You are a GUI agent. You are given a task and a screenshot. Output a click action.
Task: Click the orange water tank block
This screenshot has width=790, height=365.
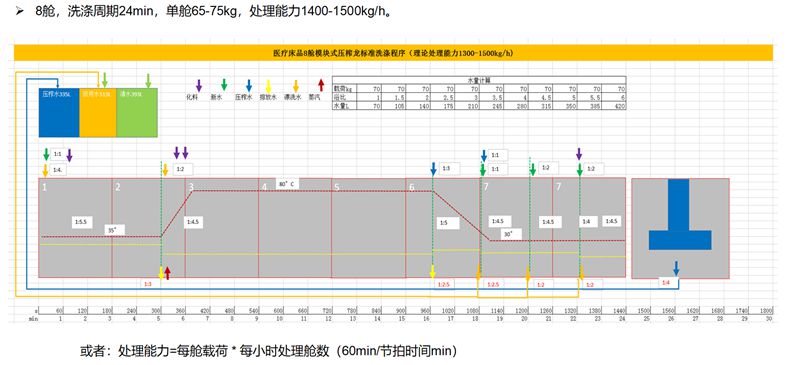point(98,112)
